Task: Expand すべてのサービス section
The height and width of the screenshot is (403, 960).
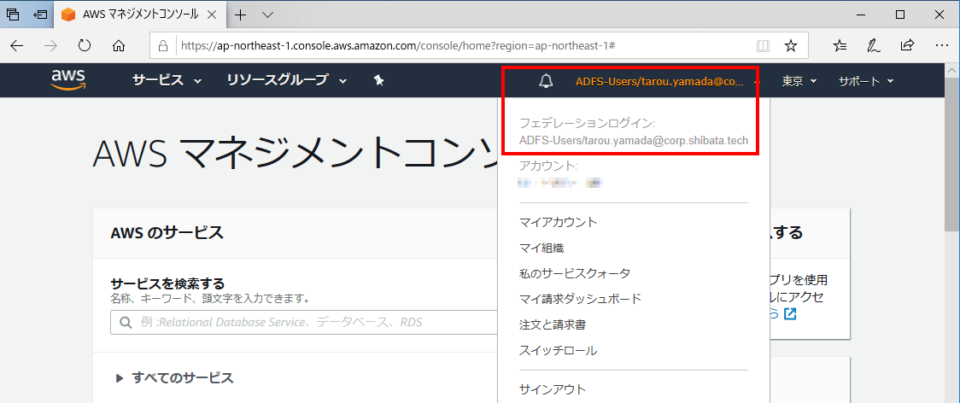Action: pos(174,378)
